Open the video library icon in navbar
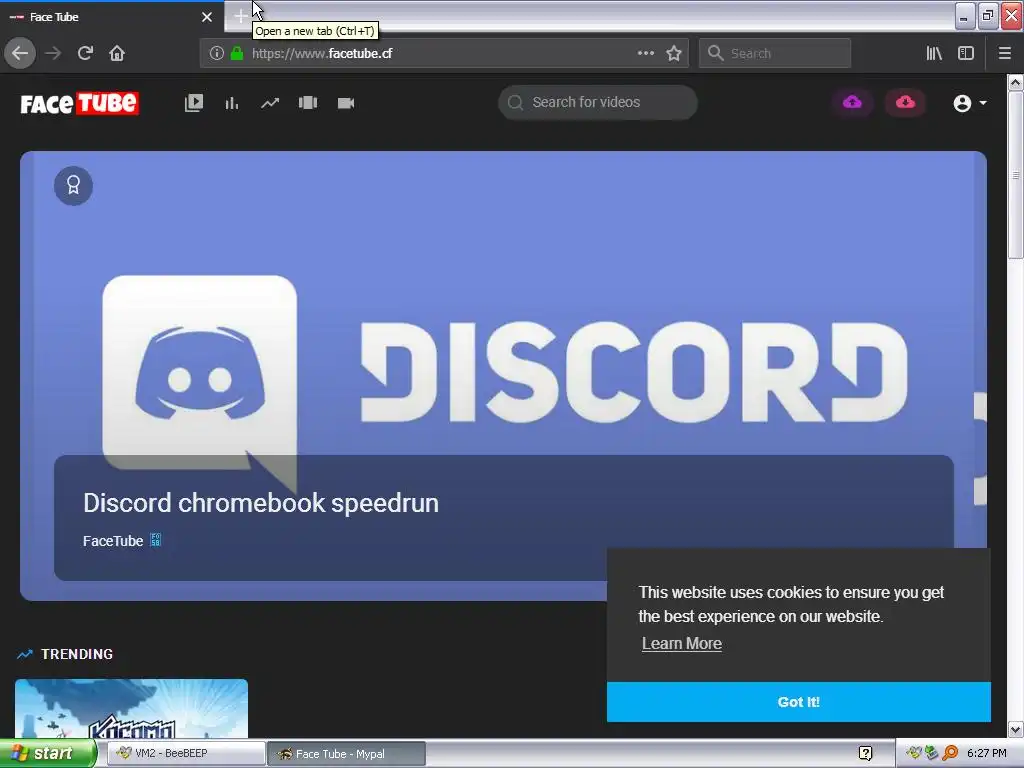Image resolution: width=1024 pixels, height=768 pixels. 194,103
